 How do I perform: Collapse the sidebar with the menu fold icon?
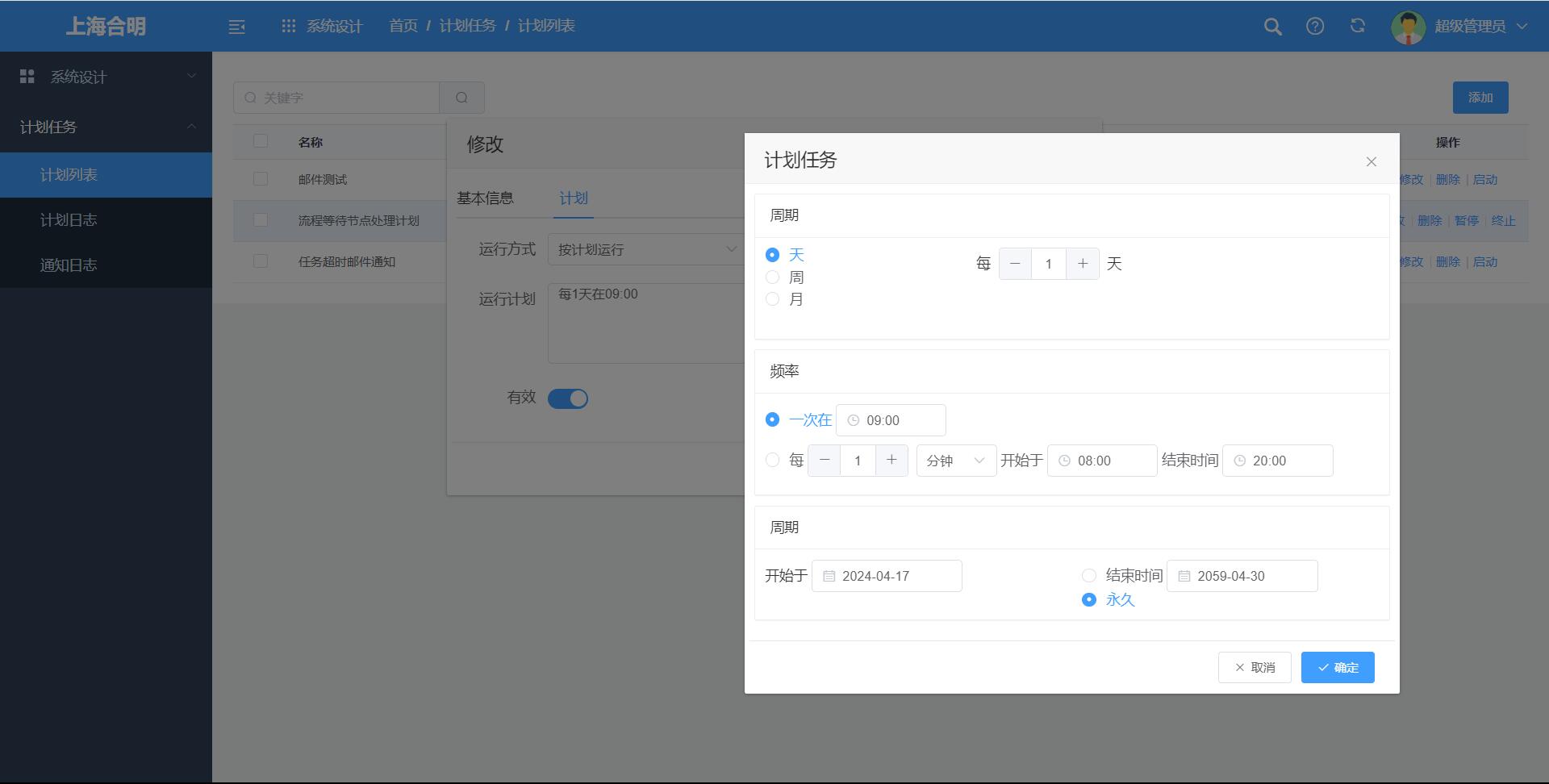[x=236, y=27]
